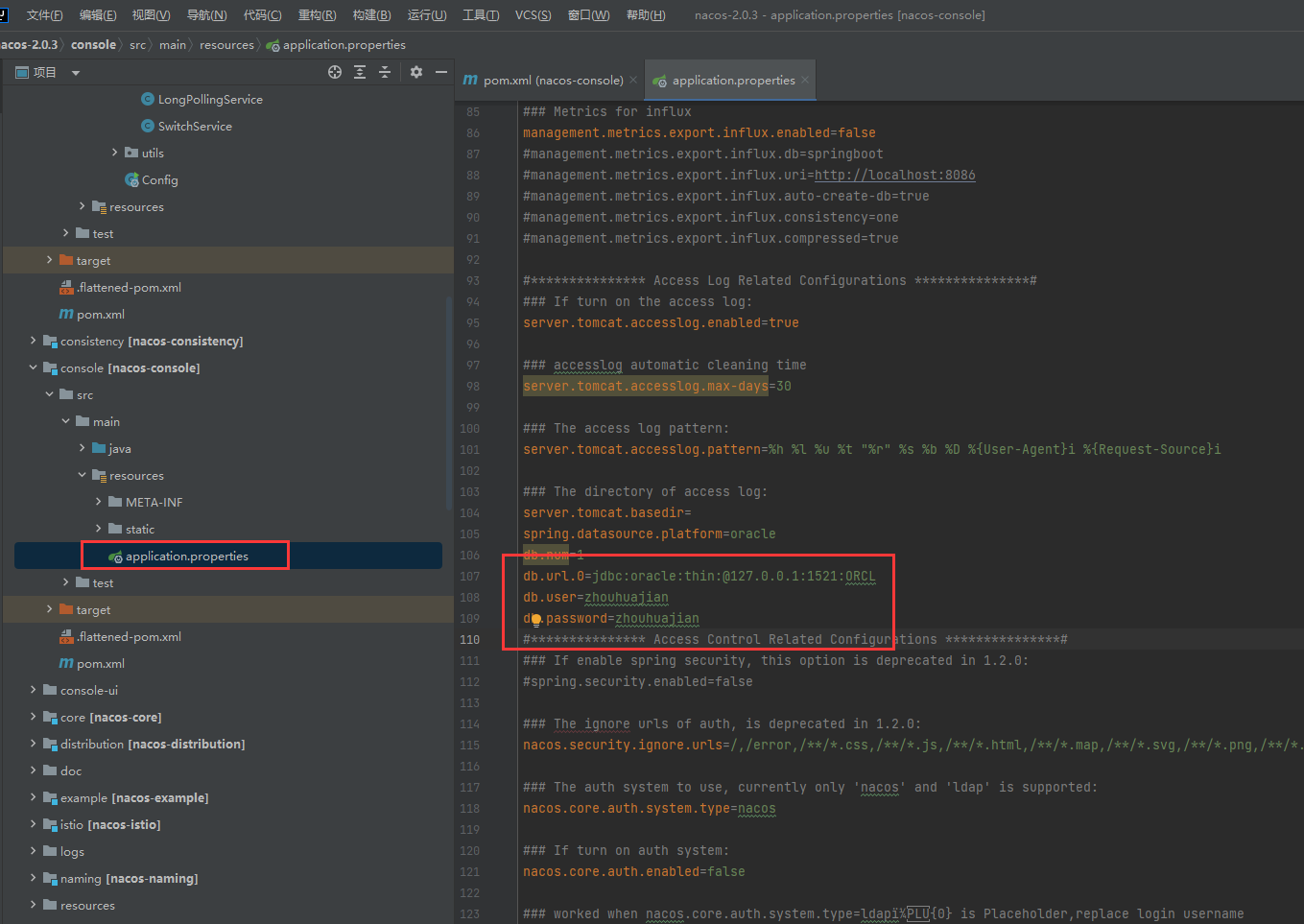Click the locate/select opened file icon
This screenshot has height=924, width=1304.
[x=335, y=72]
